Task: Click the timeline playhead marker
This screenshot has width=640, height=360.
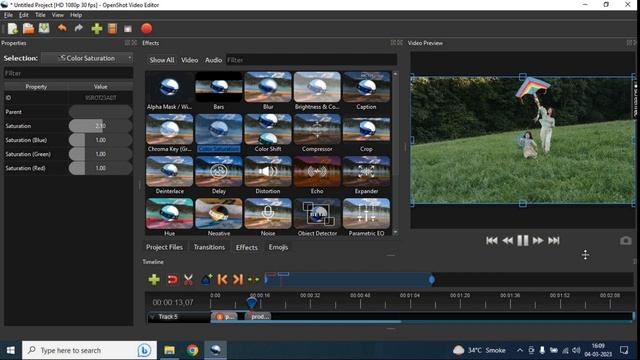Action: coord(251,302)
